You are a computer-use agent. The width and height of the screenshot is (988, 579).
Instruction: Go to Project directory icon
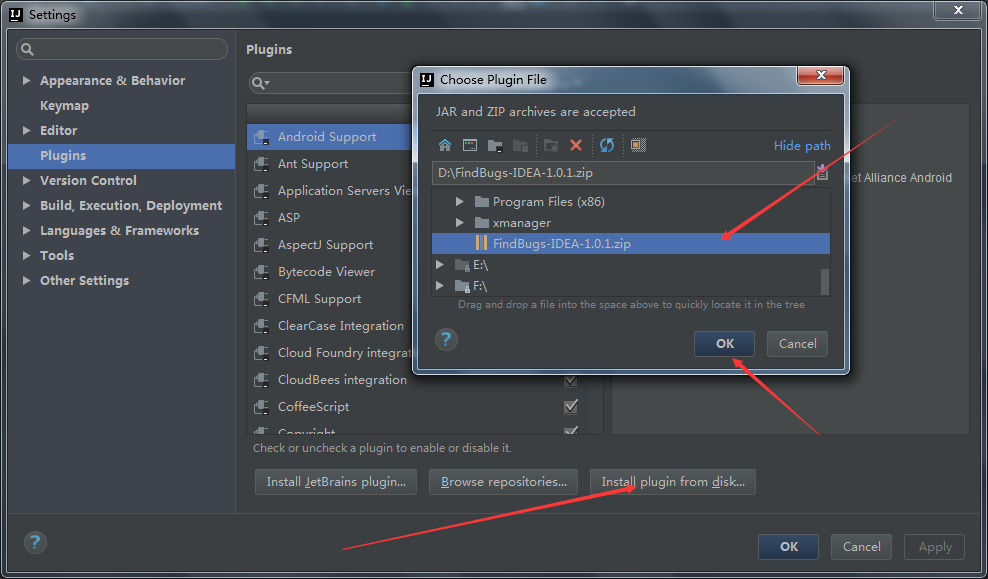click(x=495, y=146)
